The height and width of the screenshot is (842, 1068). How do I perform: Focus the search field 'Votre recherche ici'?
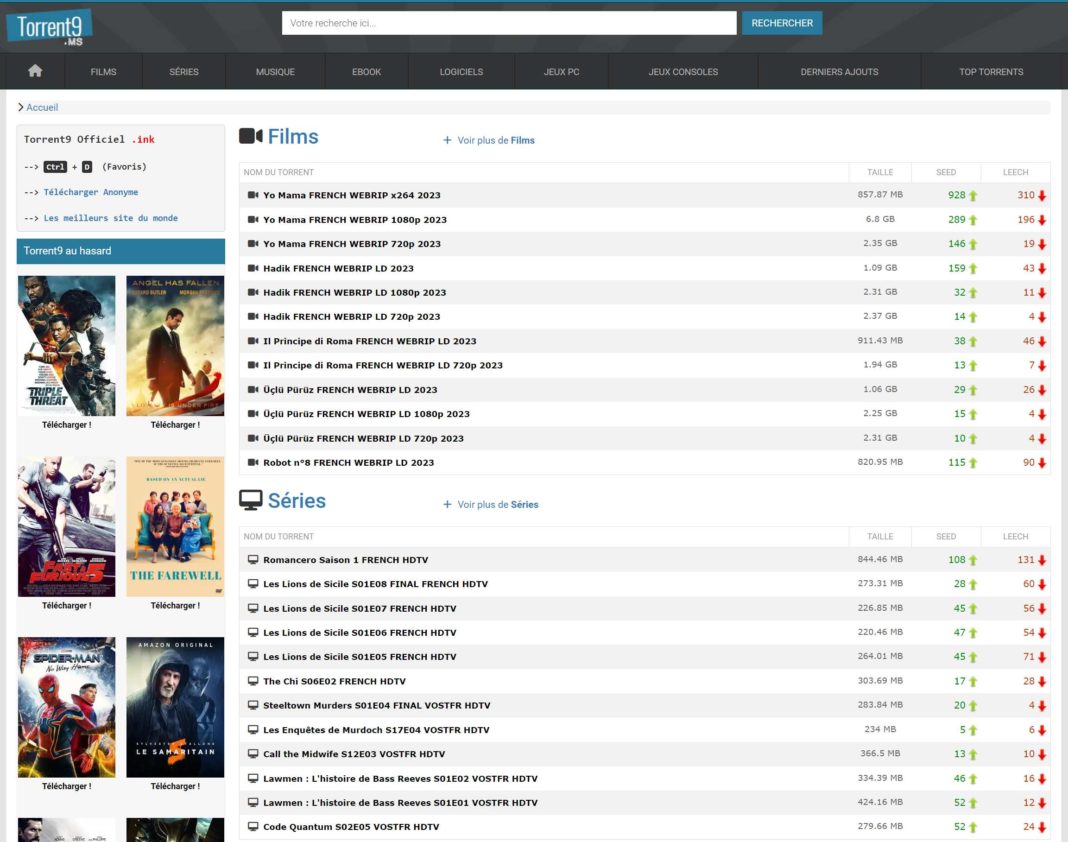[509, 23]
